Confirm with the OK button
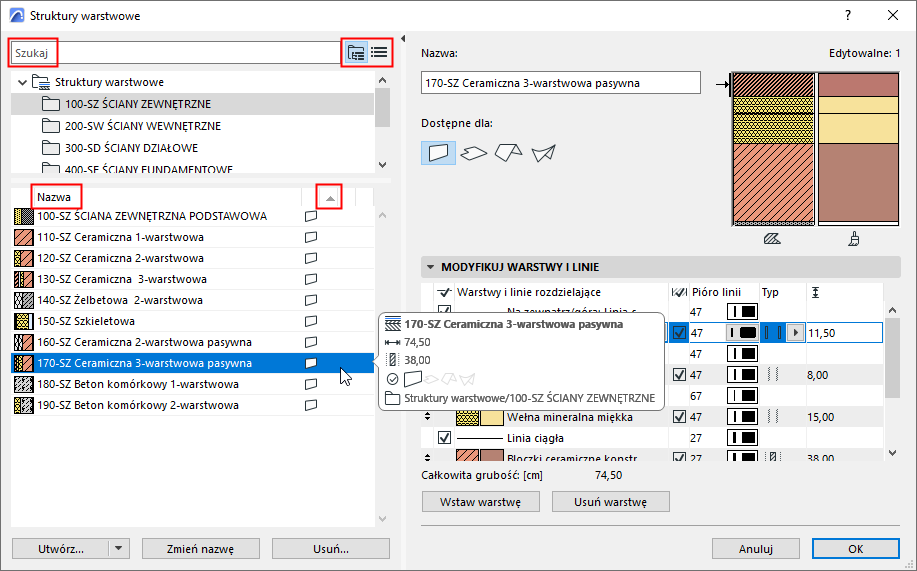917x571 pixels. (x=856, y=549)
